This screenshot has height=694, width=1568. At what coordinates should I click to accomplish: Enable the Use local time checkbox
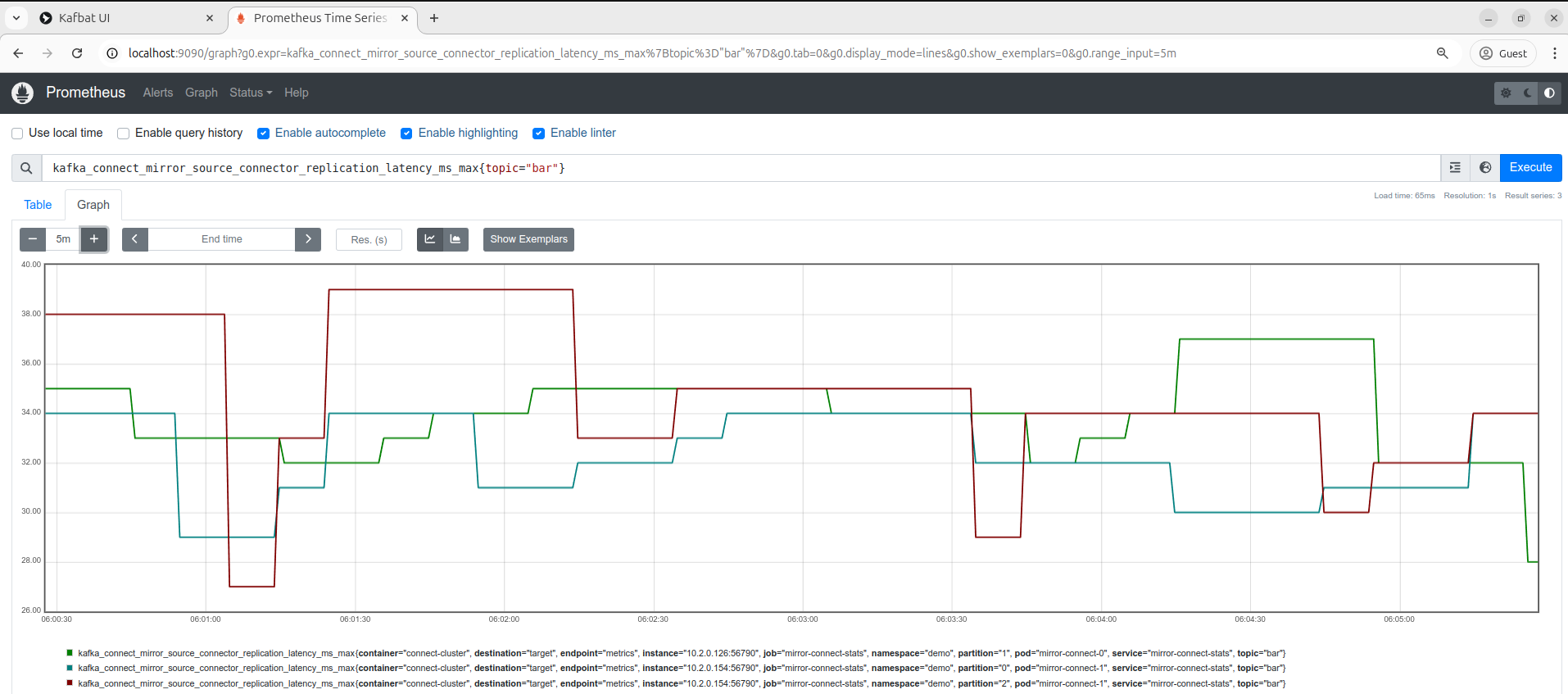(x=17, y=134)
